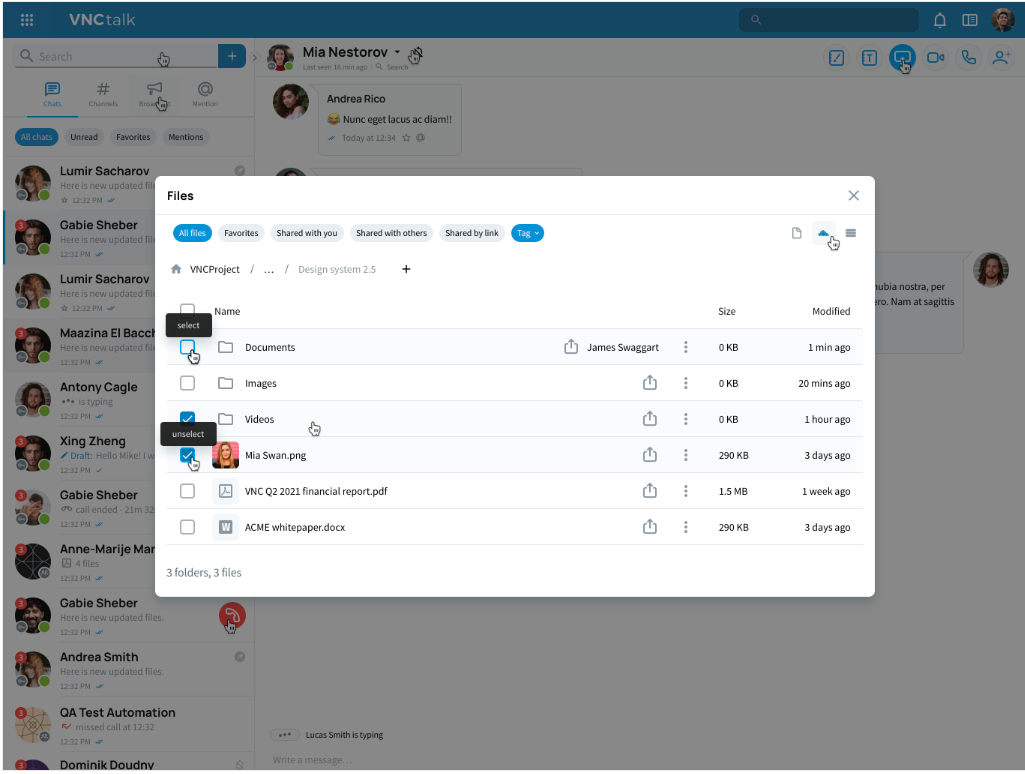This screenshot has width=1025, height=774.
Task: Click the add participant icon
Action: 1001,58
